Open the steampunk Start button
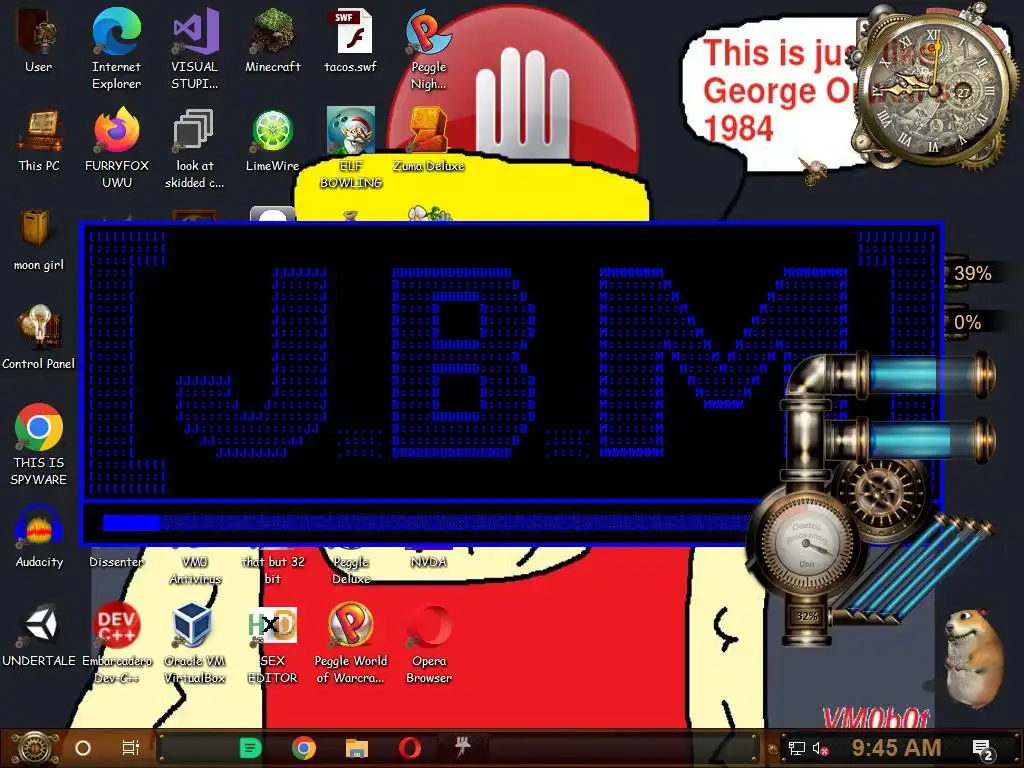1024x768 pixels. (x=35, y=748)
